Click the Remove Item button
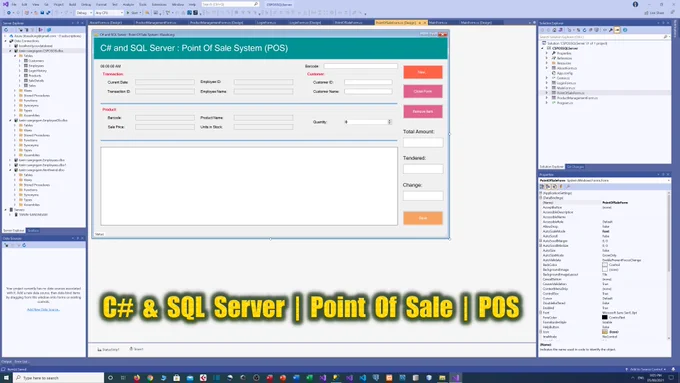The image size is (680, 383). pos(423,111)
